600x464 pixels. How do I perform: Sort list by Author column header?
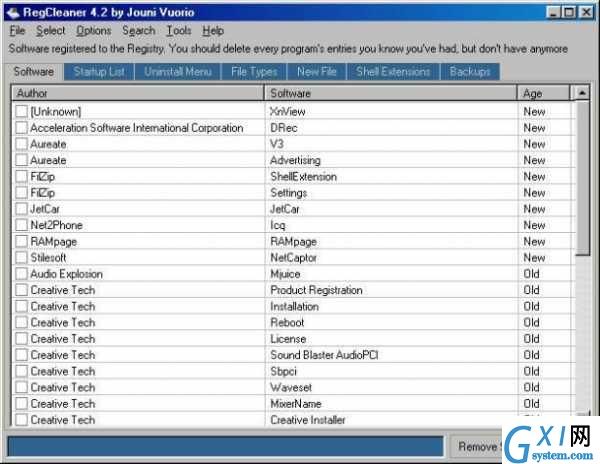click(x=138, y=93)
